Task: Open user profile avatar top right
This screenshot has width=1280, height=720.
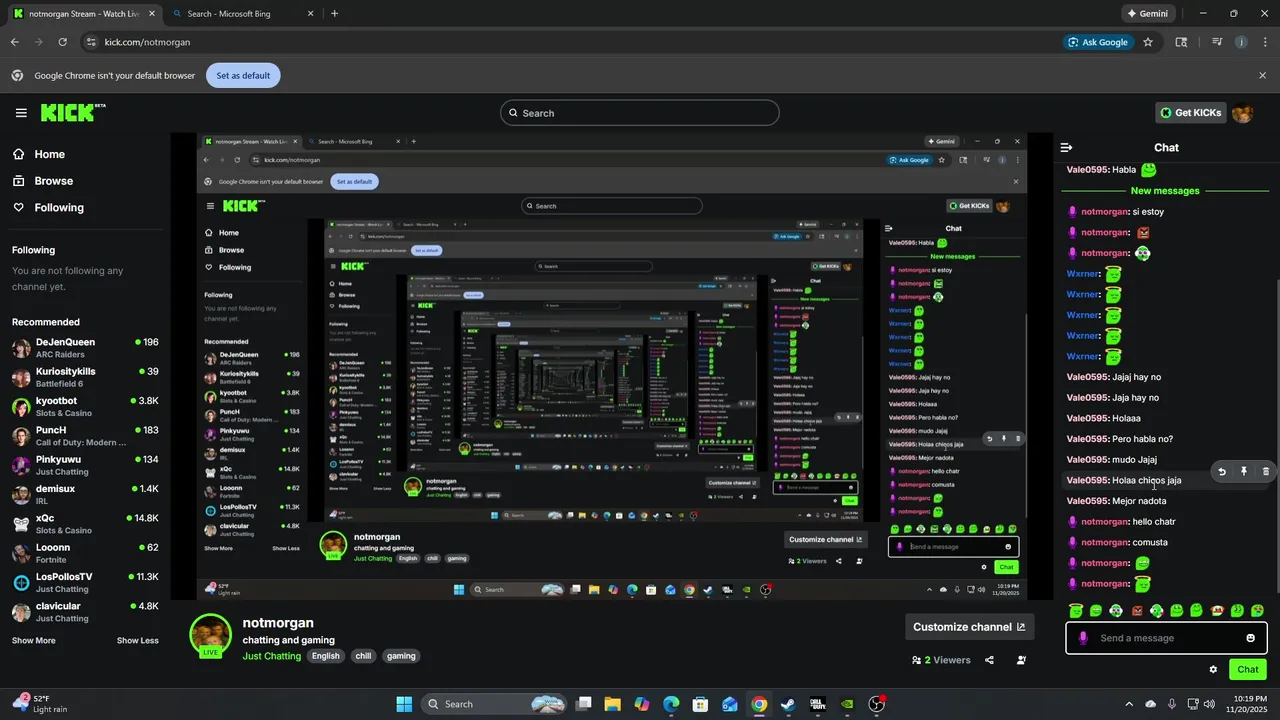Action: tap(1243, 113)
